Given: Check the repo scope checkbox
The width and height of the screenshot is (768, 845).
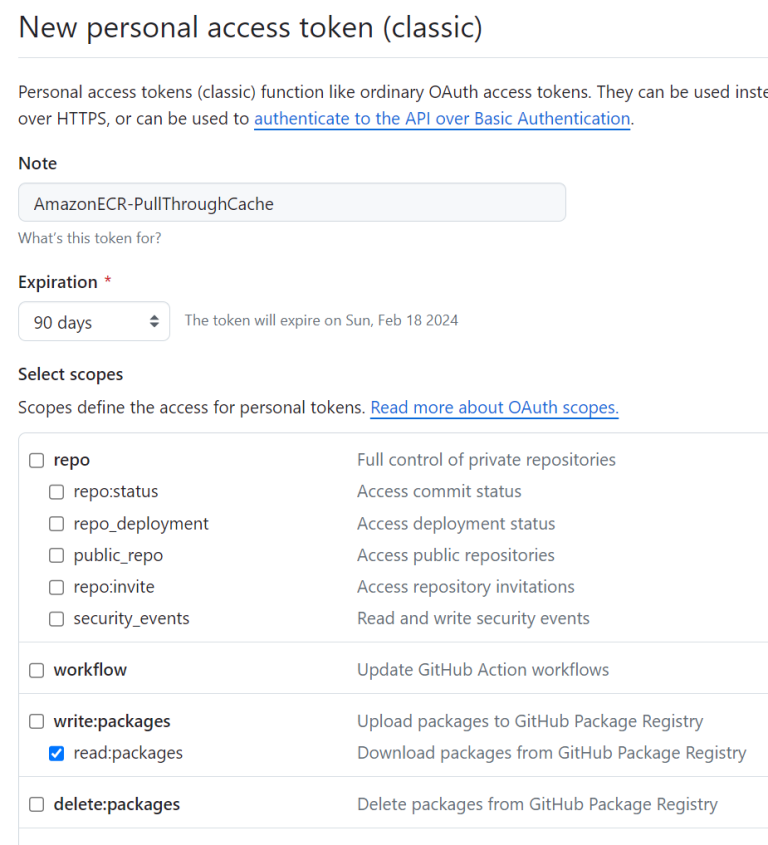Looking at the screenshot, I should click(37, 460).
